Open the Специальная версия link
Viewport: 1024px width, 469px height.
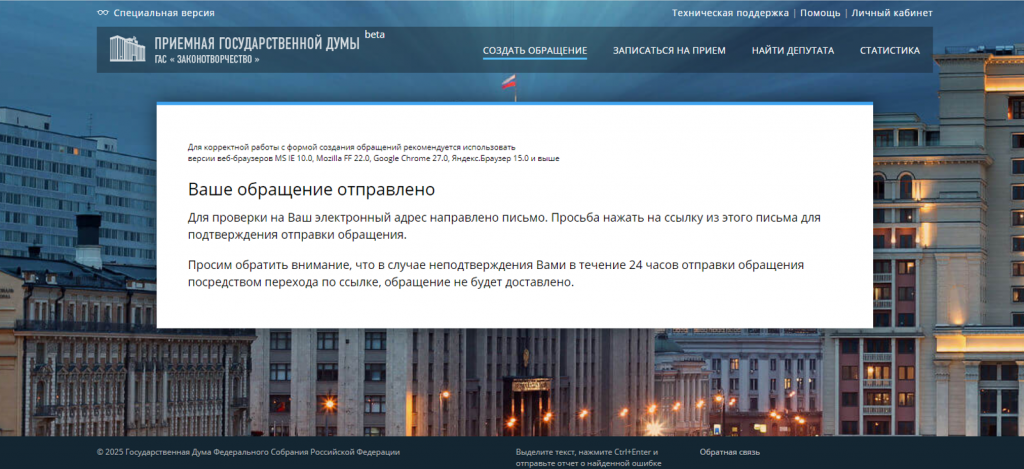pyautogui.click(x=164, y=13)
